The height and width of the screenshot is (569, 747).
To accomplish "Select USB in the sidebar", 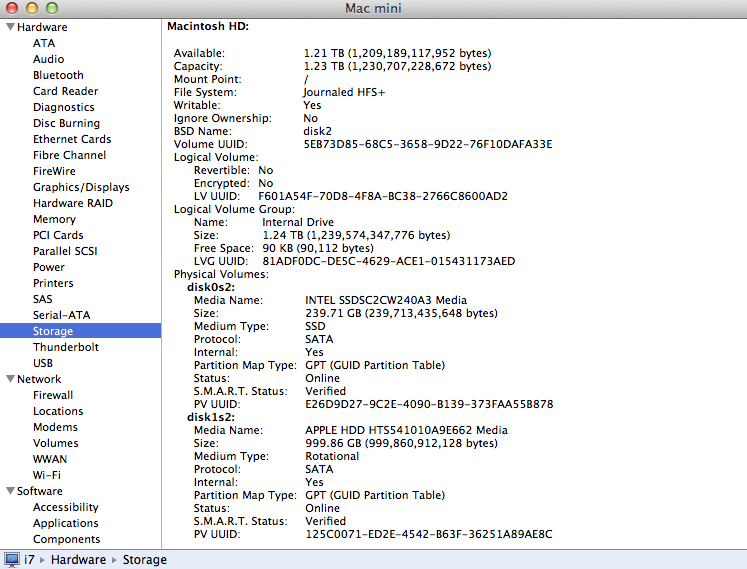I will coord(43,363).
